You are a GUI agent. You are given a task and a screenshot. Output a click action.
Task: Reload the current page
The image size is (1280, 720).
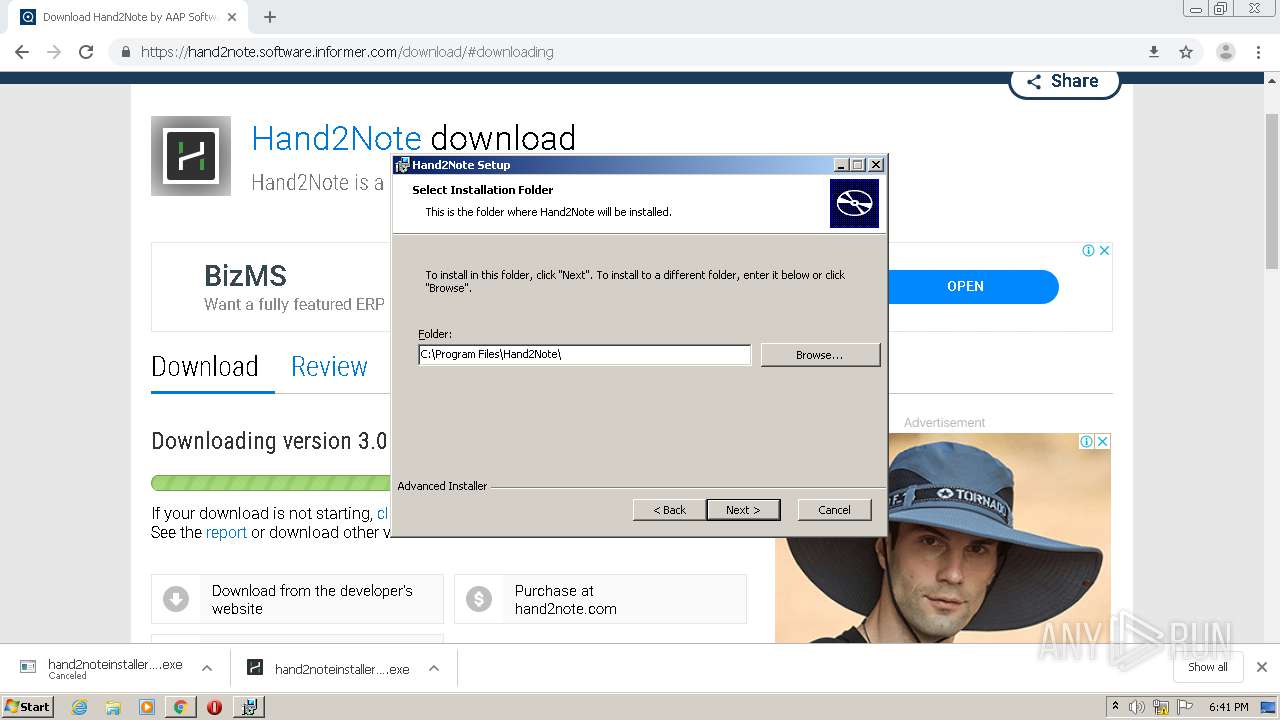point(86,52)
